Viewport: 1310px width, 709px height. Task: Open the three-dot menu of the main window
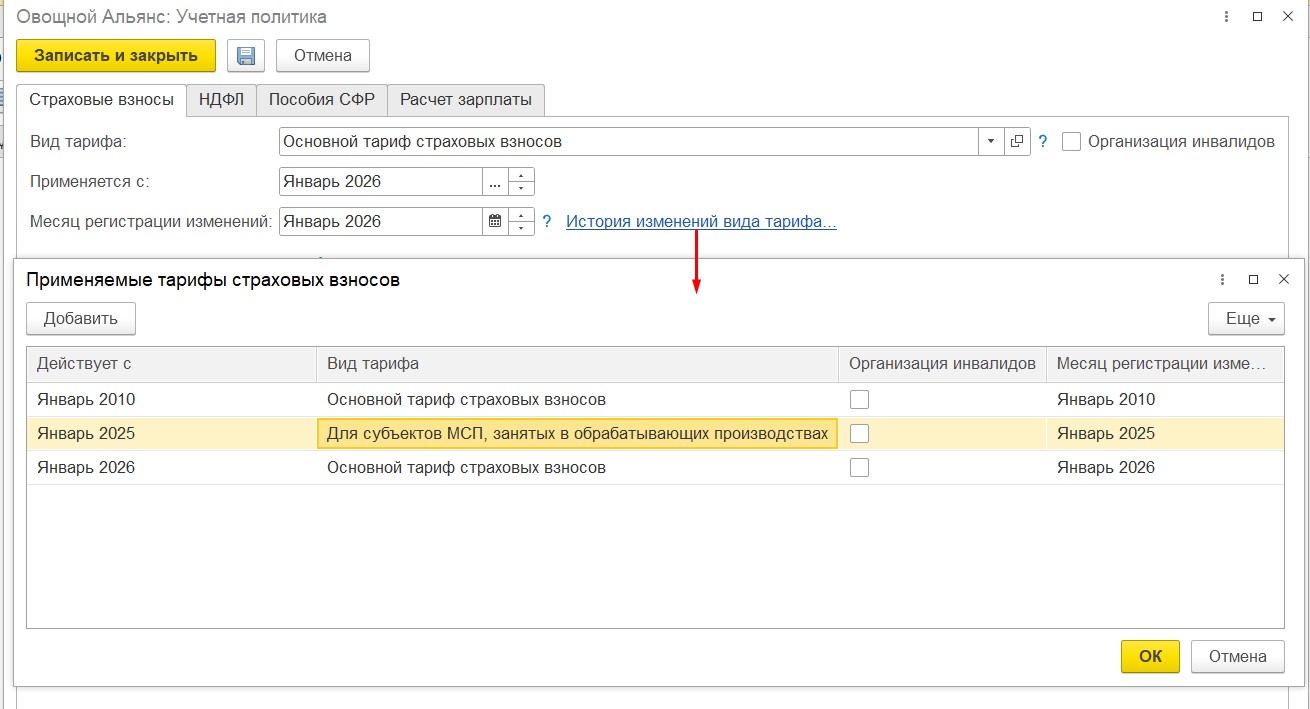click(1226, 17)
